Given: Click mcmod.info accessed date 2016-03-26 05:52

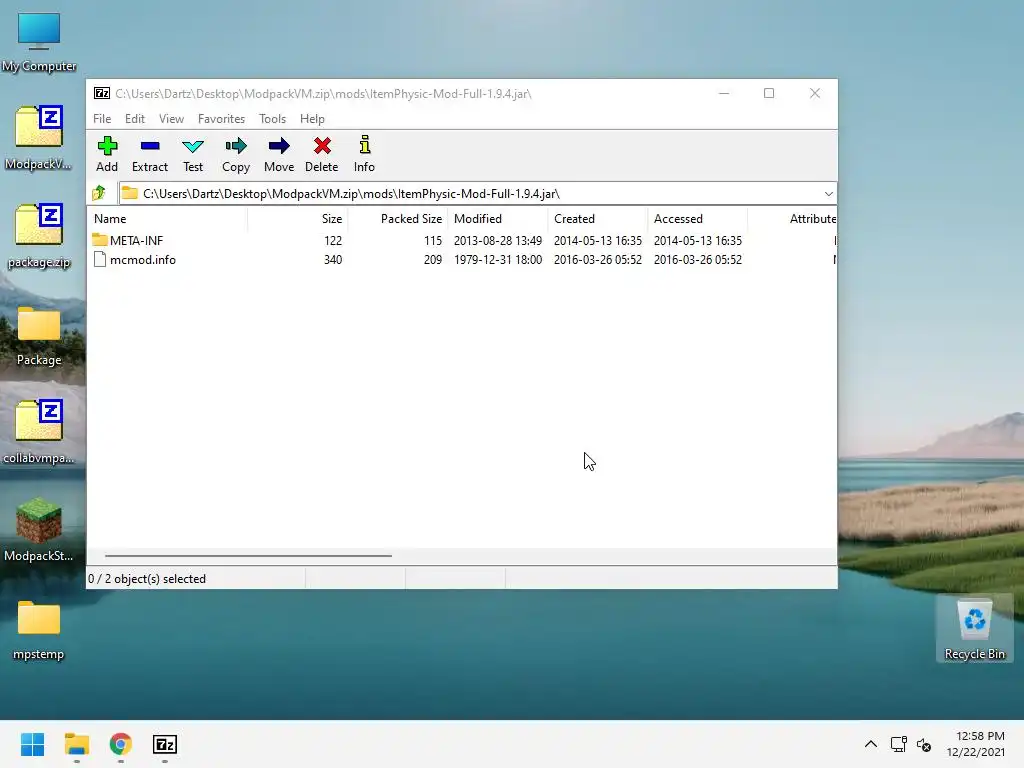Looking at the screenshot, I should 697,259.
